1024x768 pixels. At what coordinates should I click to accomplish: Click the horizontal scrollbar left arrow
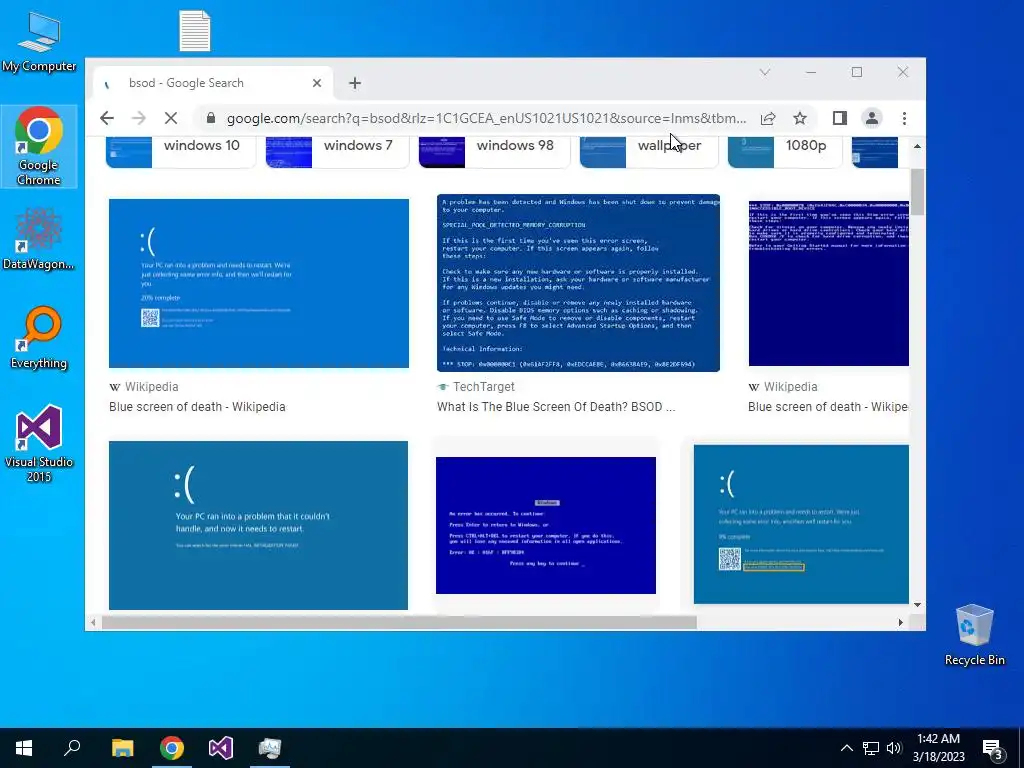point(93,622)
